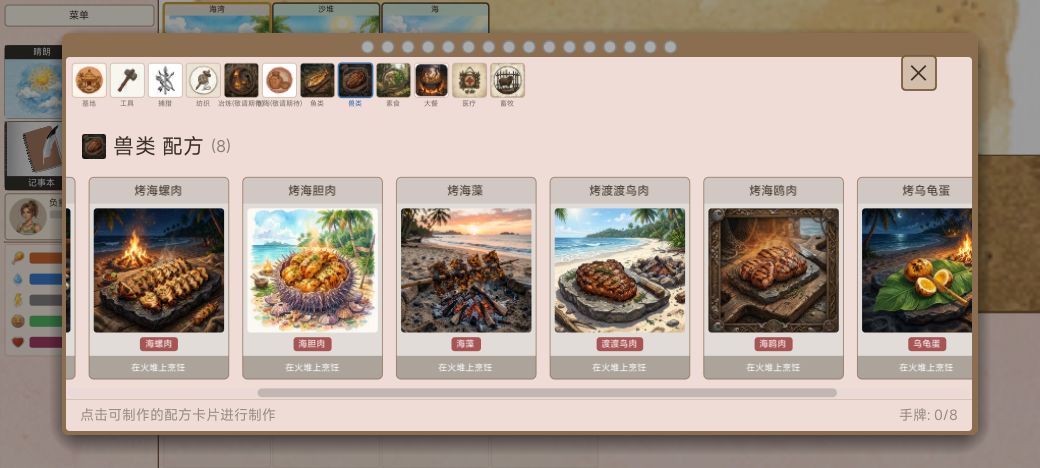1040x468 pixels.
Task: Click the 菜单 menu button
Action: 80,15
